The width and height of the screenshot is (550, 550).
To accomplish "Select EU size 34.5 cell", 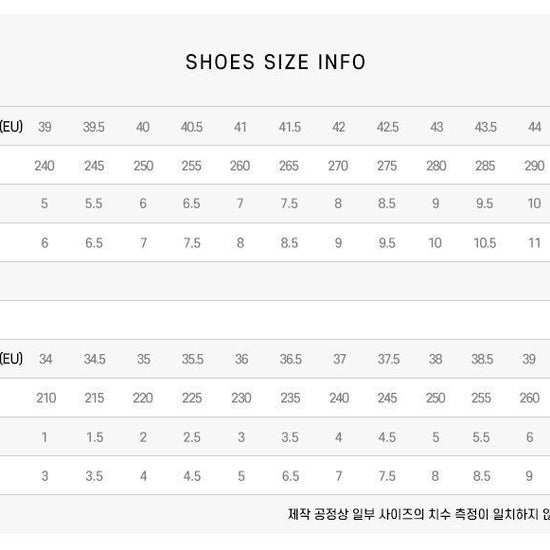I will pos(95,359).
